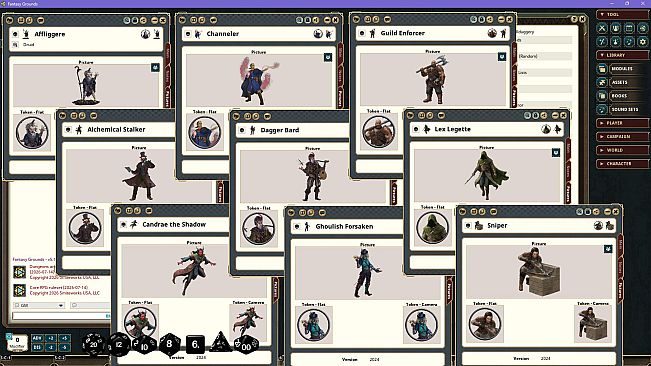Select Lex Legette flat token thumbnail

[433, 228]
